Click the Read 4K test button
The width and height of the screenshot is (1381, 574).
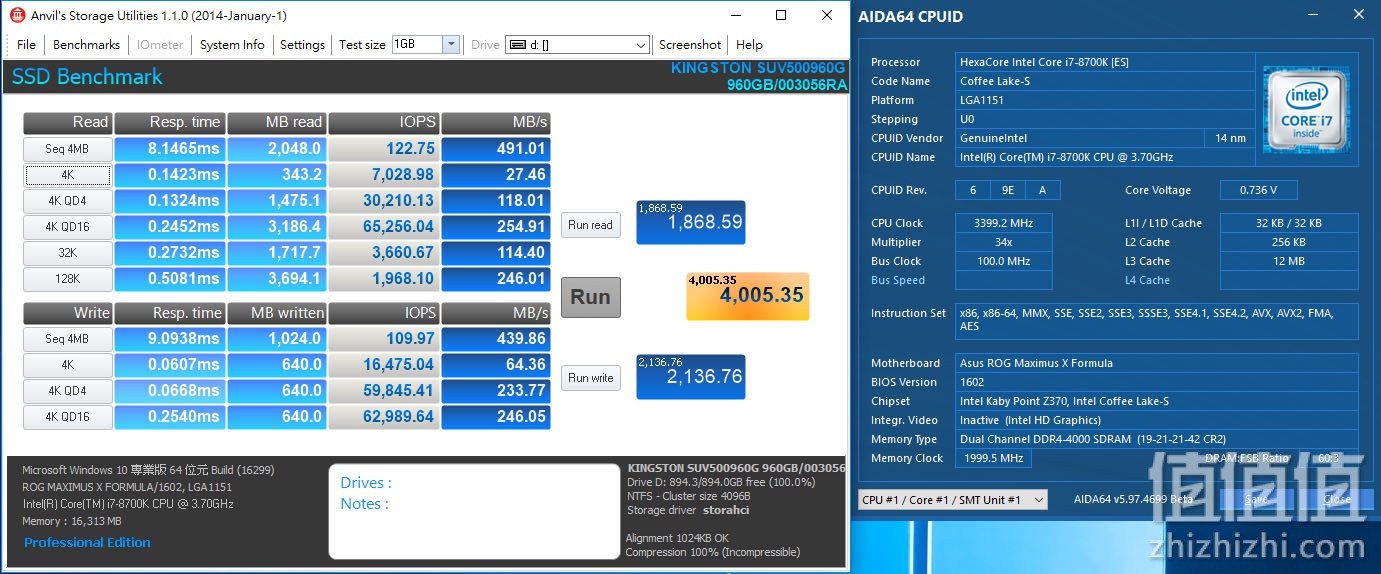pos(67,175)
